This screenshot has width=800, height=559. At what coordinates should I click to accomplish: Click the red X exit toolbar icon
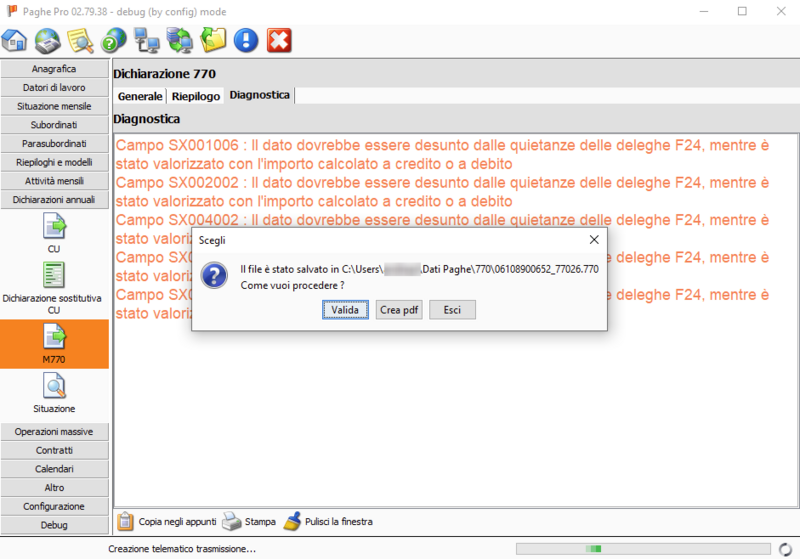pos(279,41)
